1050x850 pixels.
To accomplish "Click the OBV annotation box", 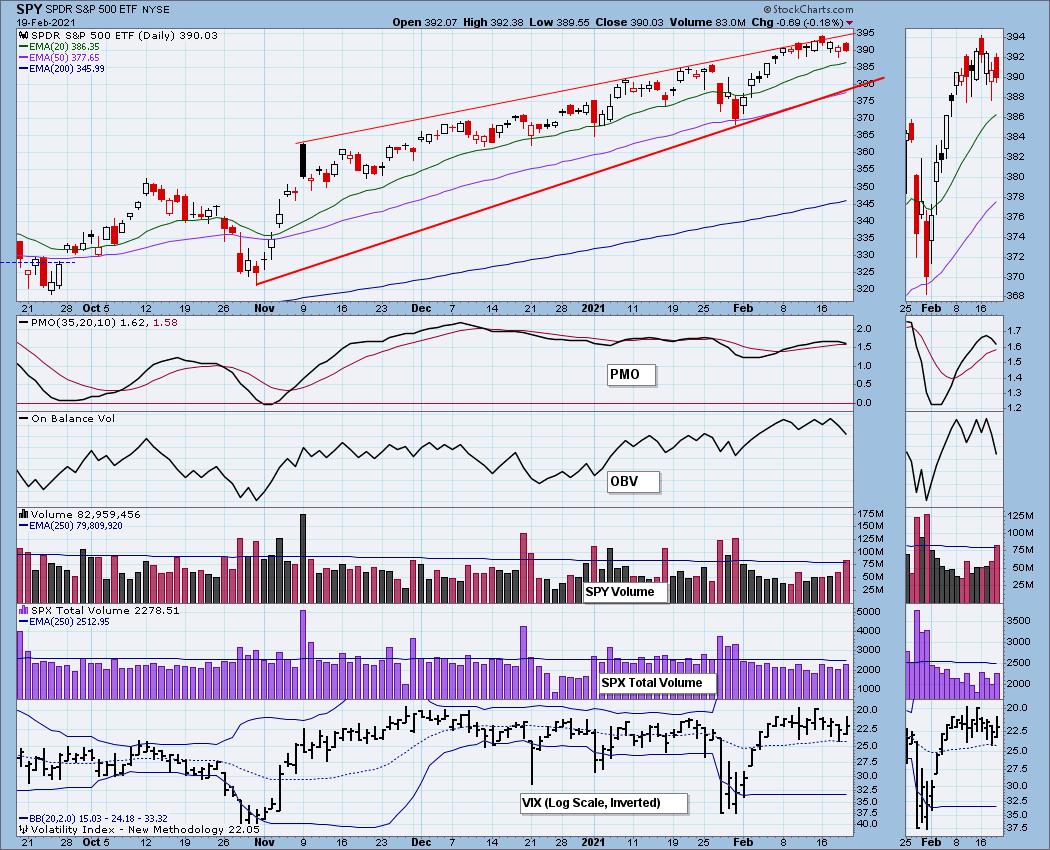I will point(633,482).
